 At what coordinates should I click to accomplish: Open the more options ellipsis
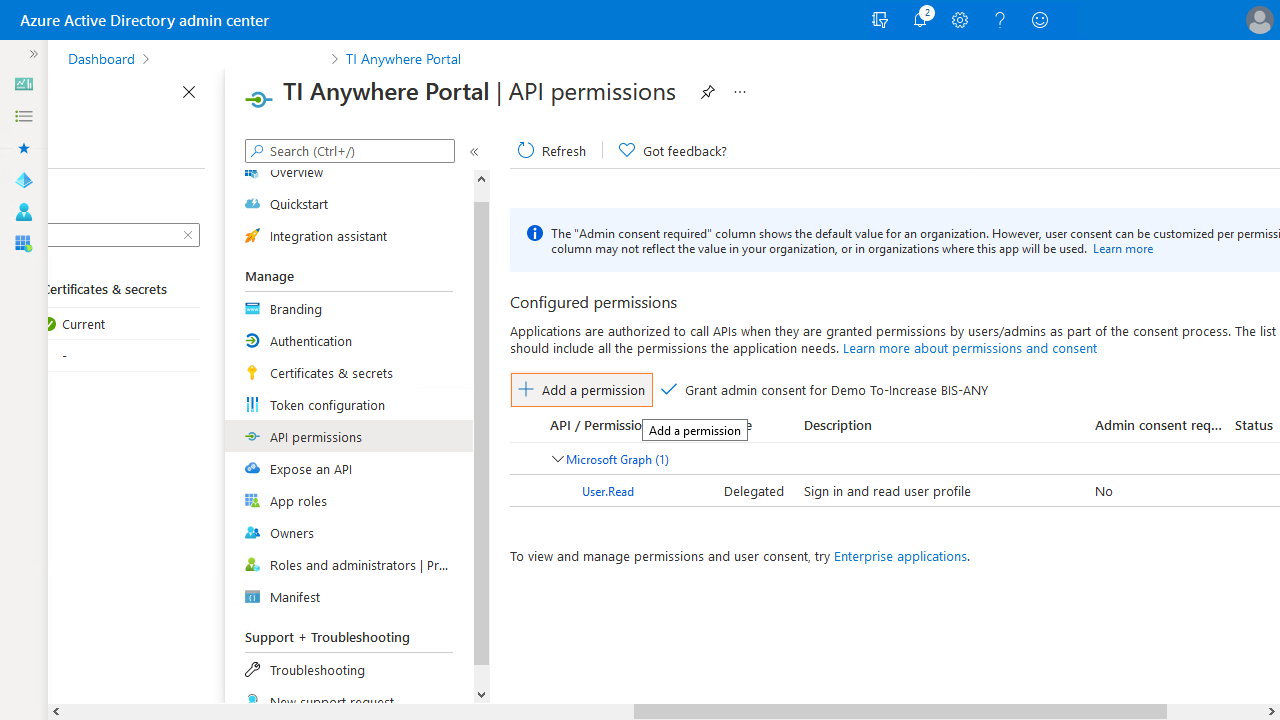coord(740,92)
